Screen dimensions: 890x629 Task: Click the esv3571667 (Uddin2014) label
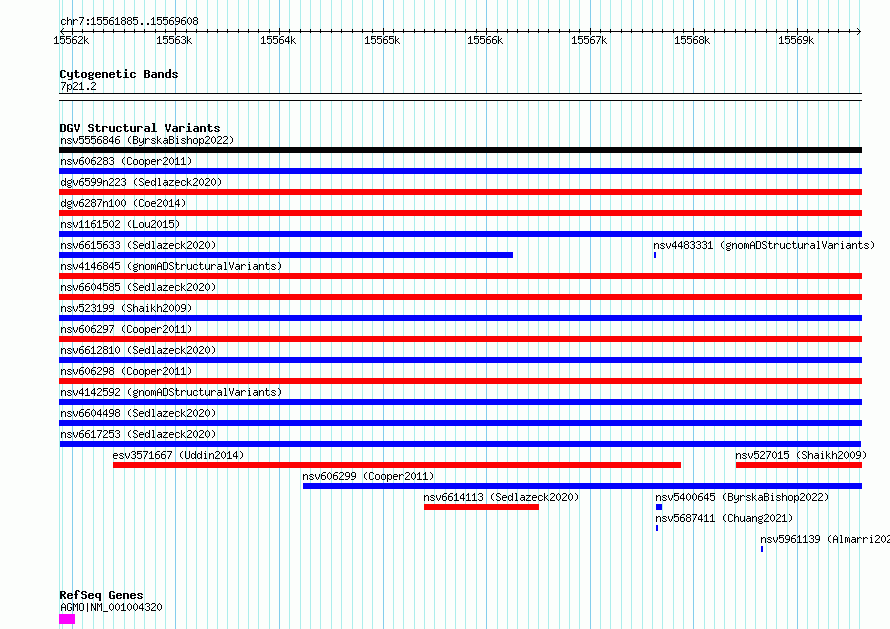coord(178,455)
